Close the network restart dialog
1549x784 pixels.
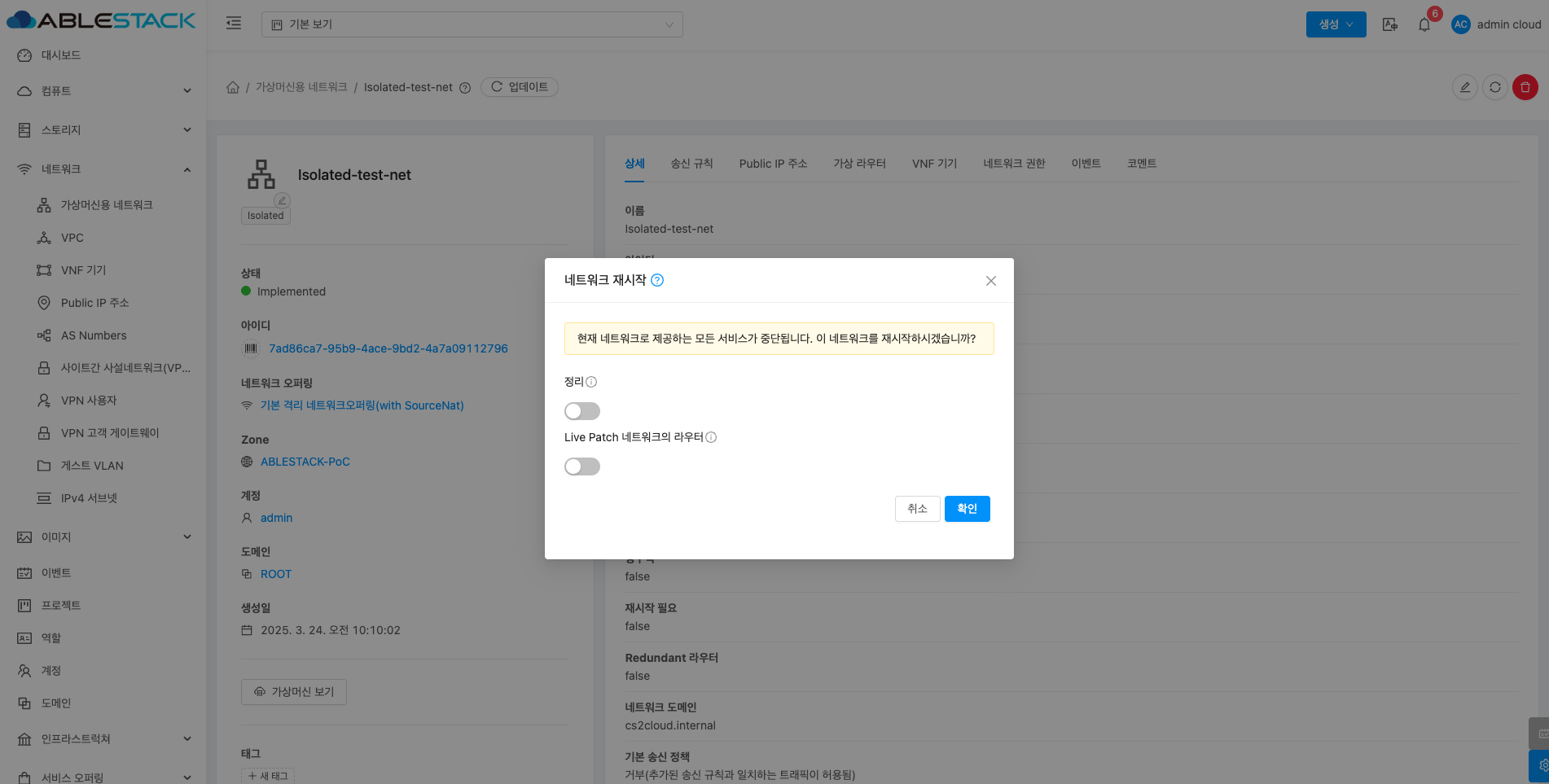pyautogui.click(x=990, y=281)
